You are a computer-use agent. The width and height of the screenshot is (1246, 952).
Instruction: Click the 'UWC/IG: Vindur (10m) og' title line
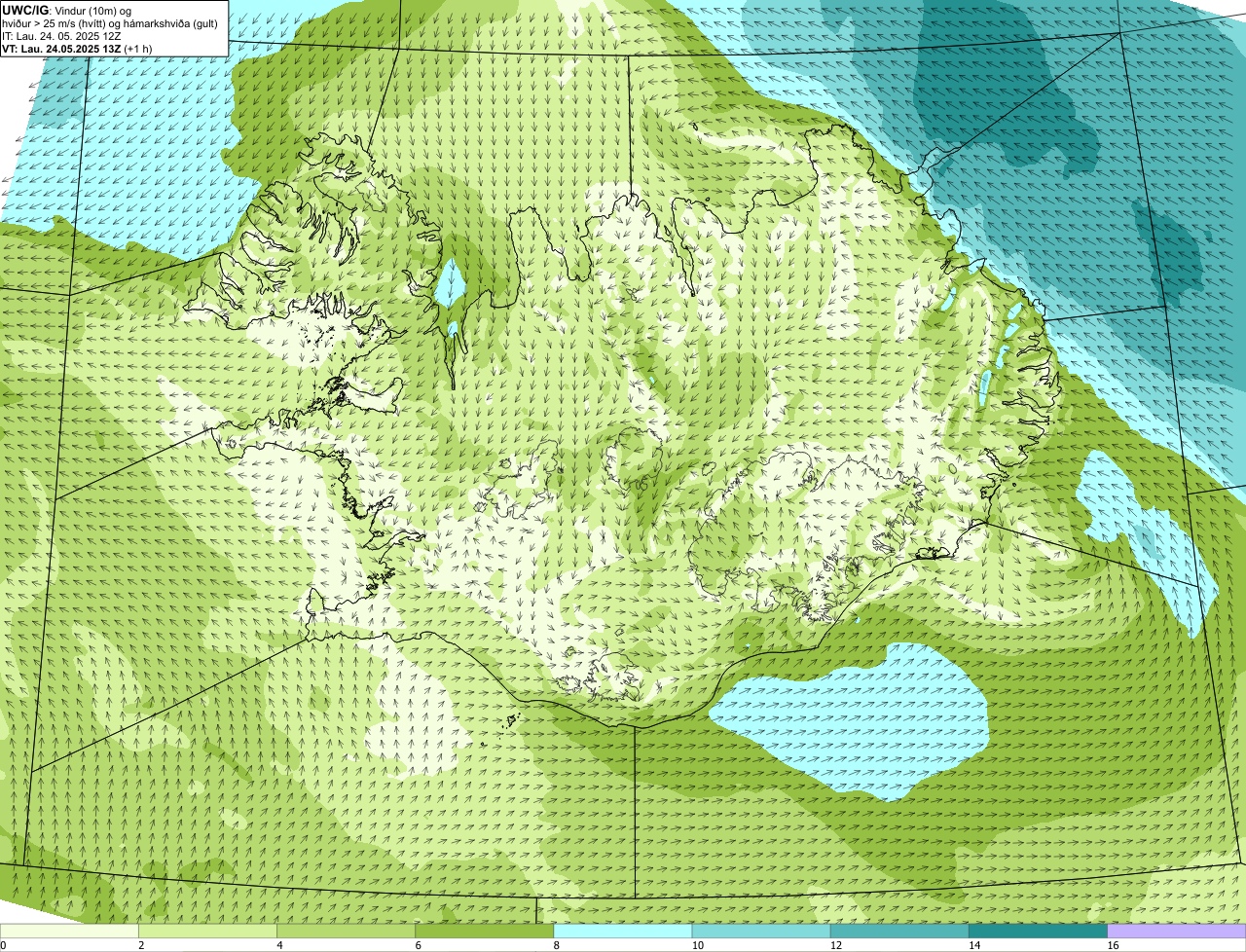point(66,10)
